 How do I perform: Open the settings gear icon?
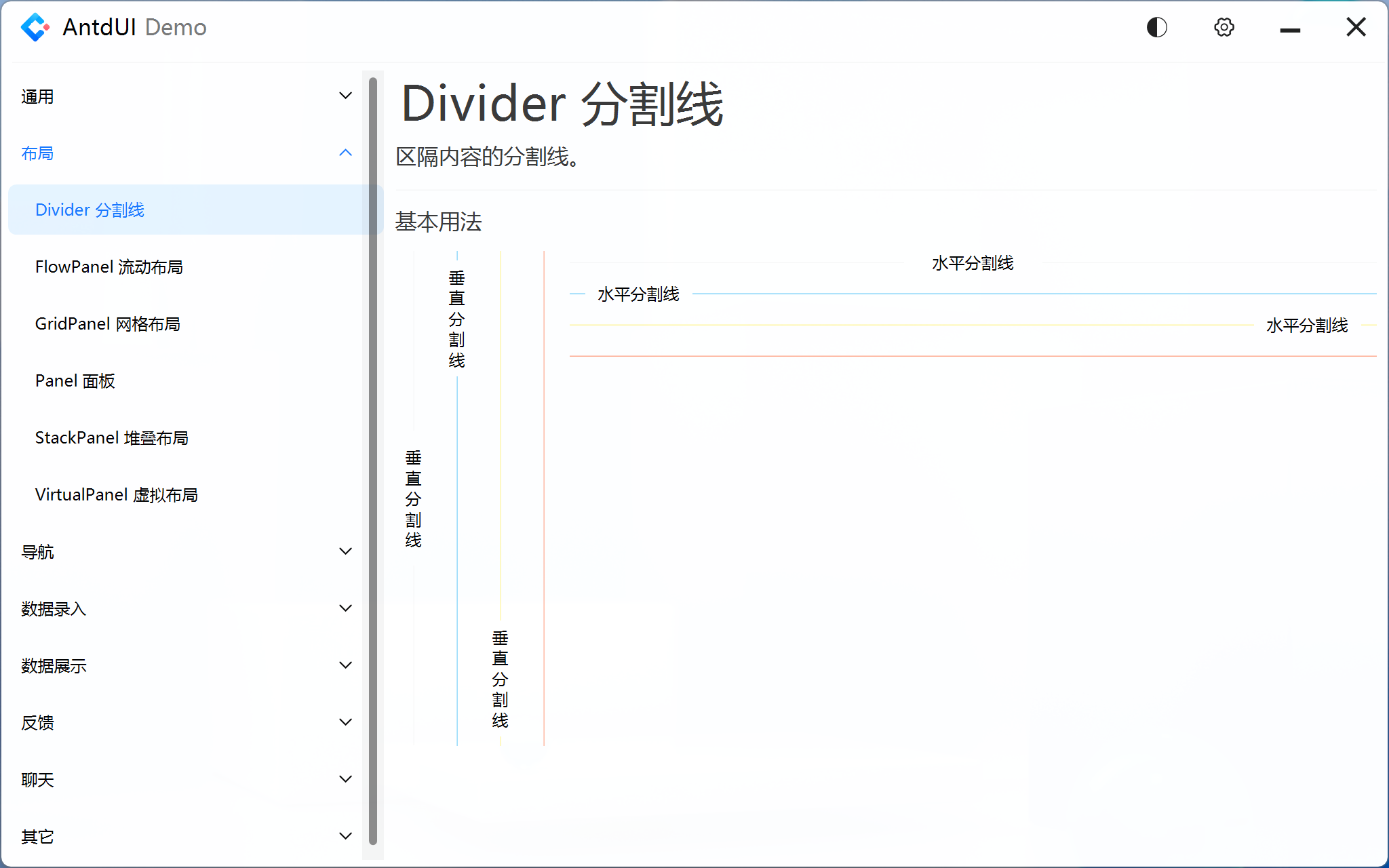point(1224,26)
